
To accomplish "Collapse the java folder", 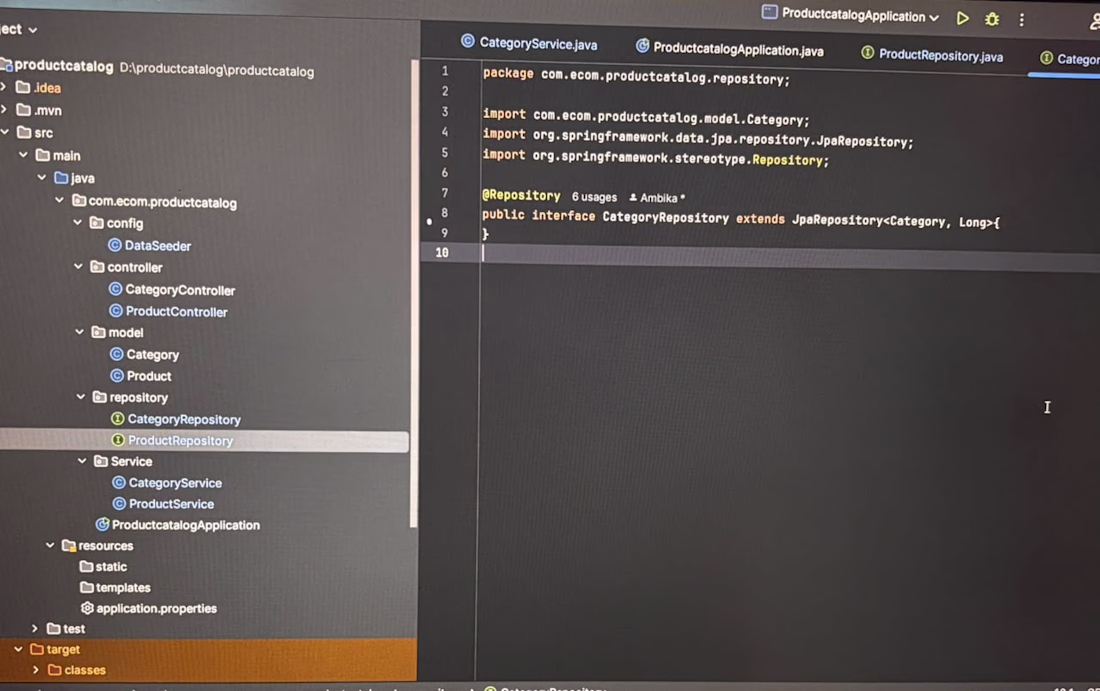I will (x=41, y=177).
